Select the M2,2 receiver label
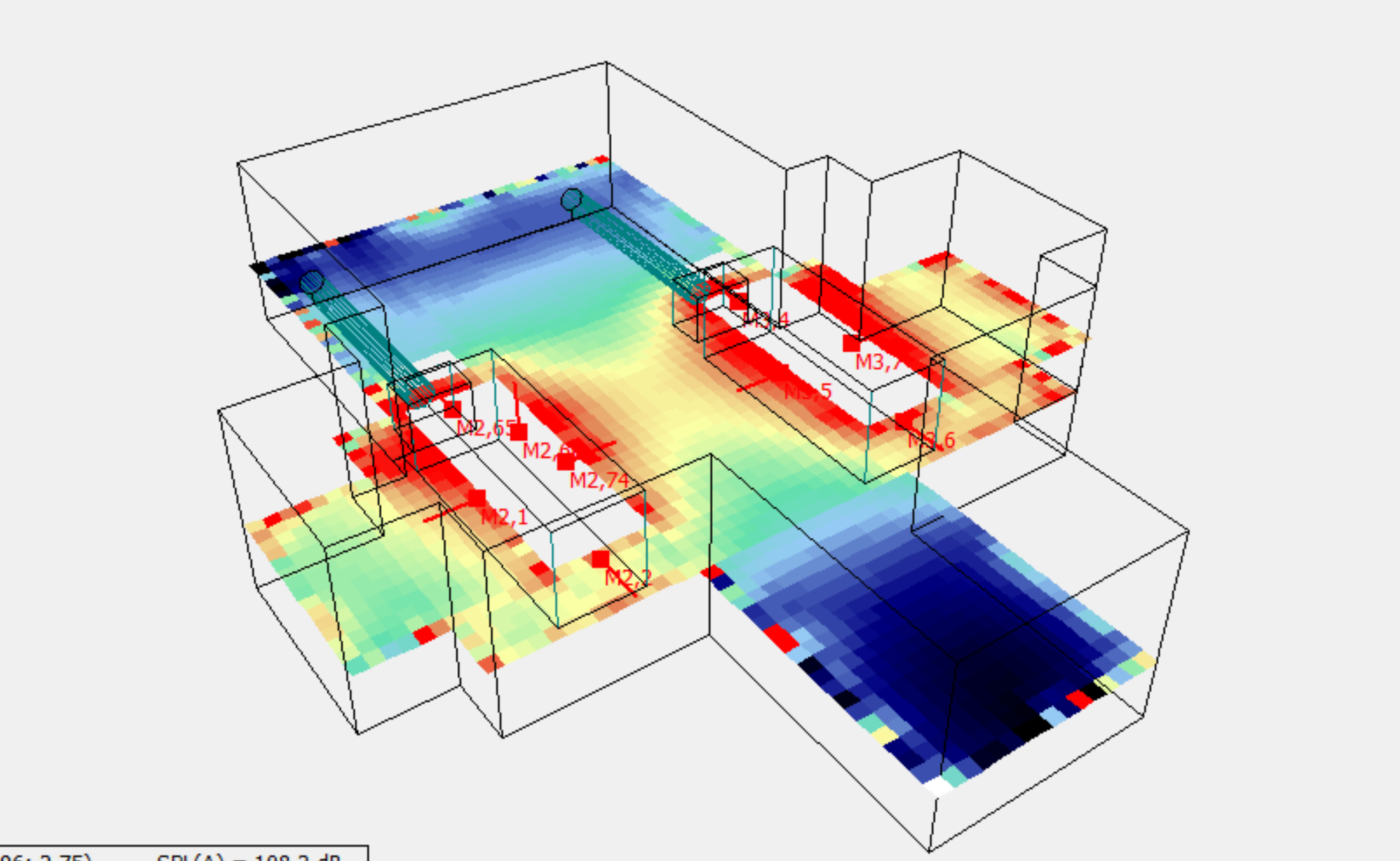 pos(627,577)
